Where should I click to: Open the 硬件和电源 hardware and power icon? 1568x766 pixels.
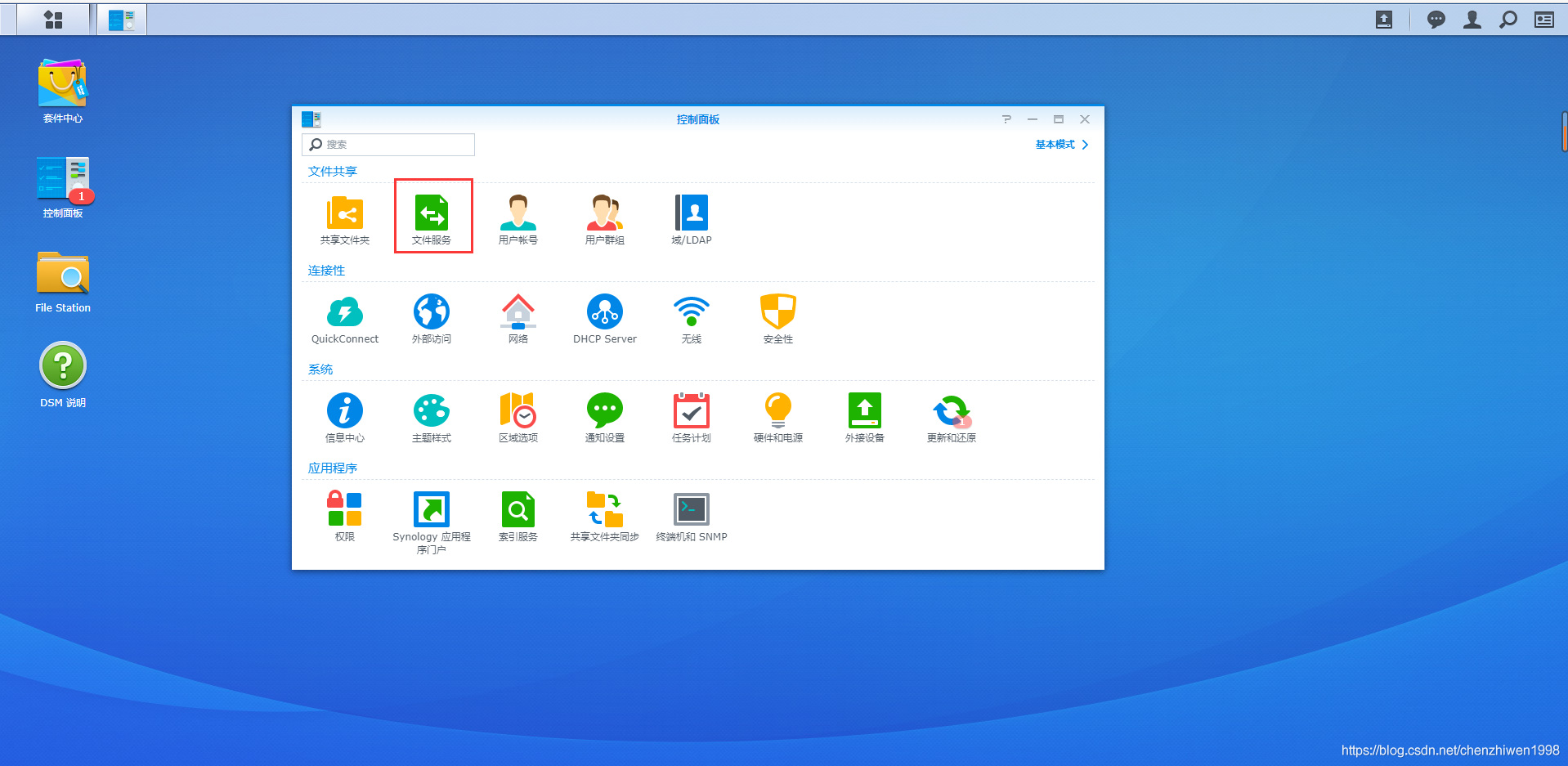[x=778, y=411]
